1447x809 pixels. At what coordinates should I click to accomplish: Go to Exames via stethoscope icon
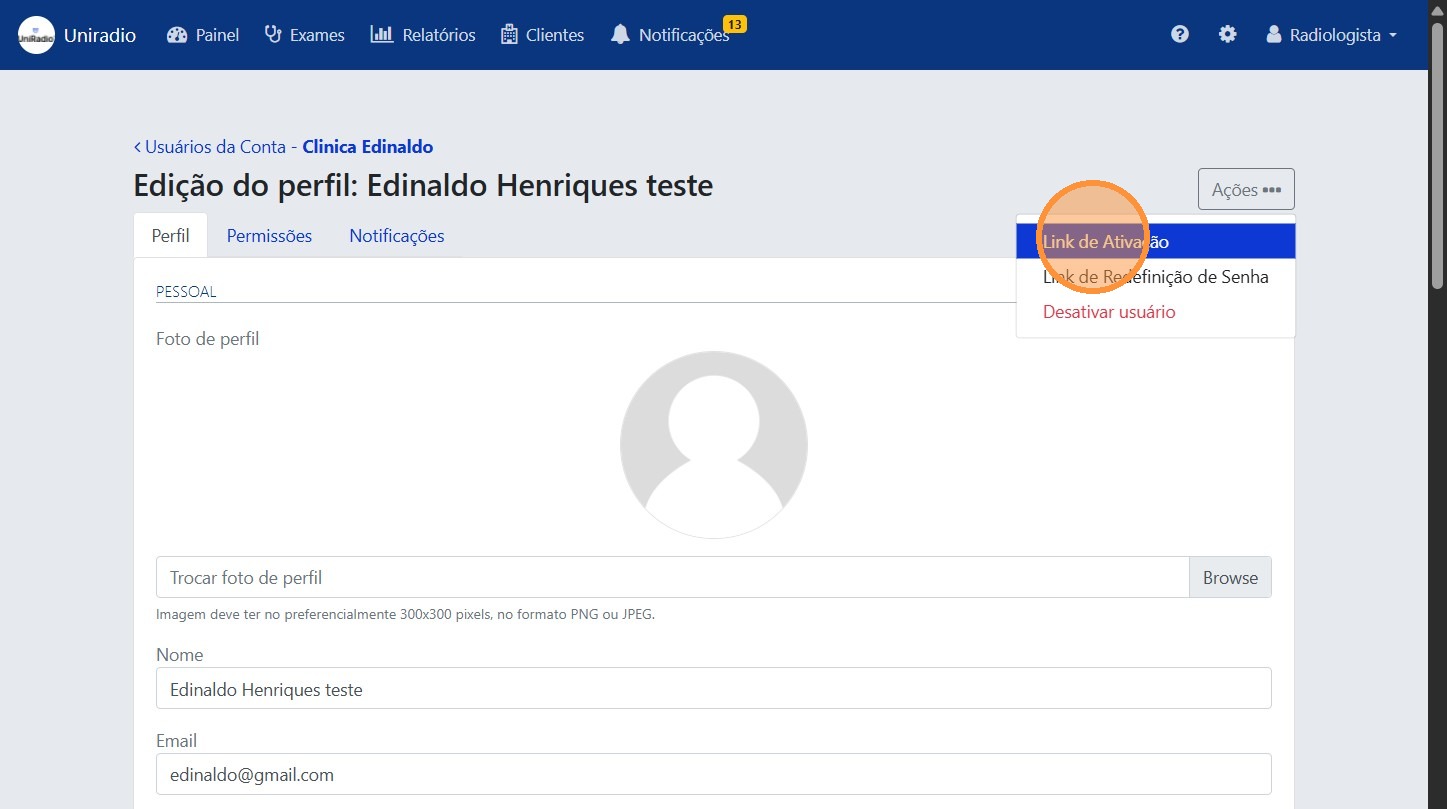pyautogui.click(x=273, y=35)
